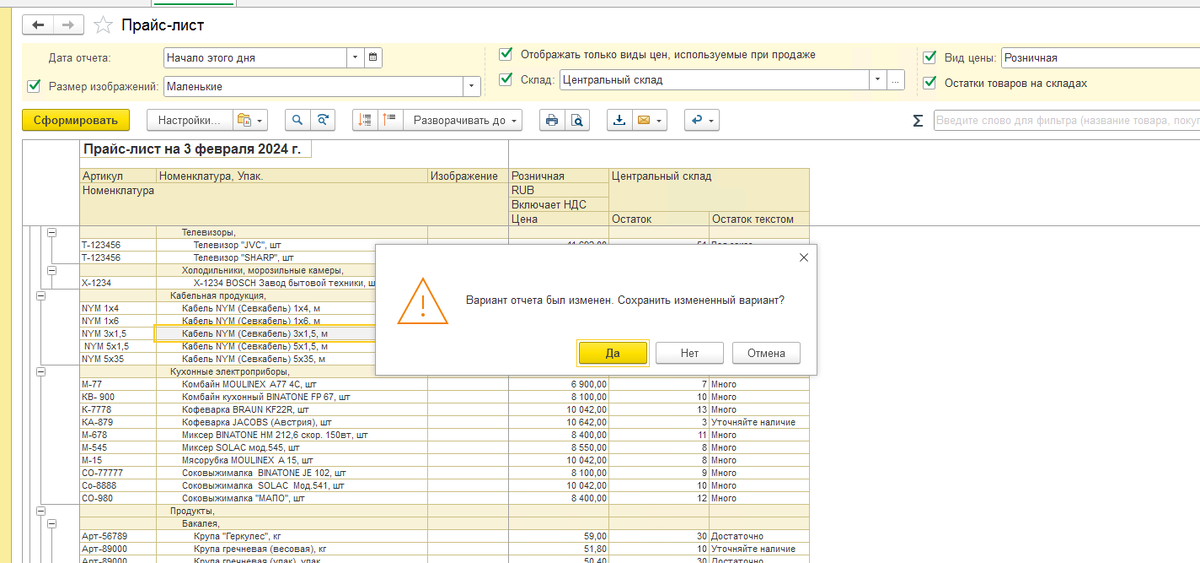Click the price cell 6 900,00

[x=559, y=384]
